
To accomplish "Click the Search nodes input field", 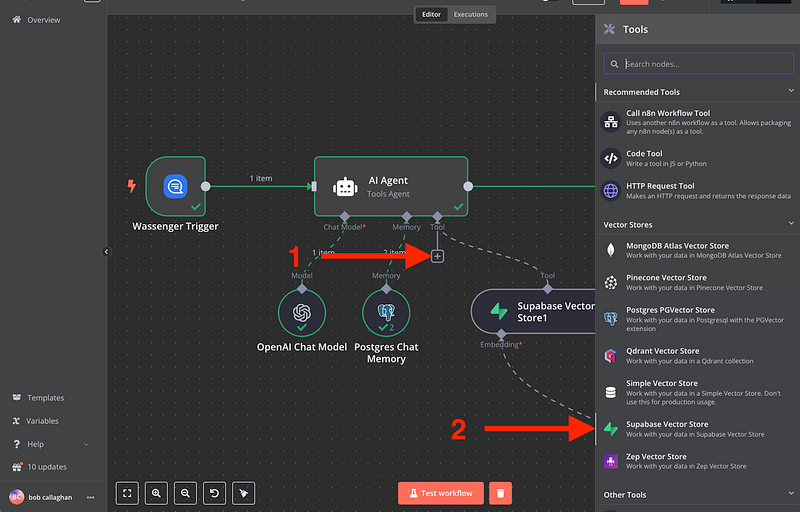I will (x=700, y=64).
